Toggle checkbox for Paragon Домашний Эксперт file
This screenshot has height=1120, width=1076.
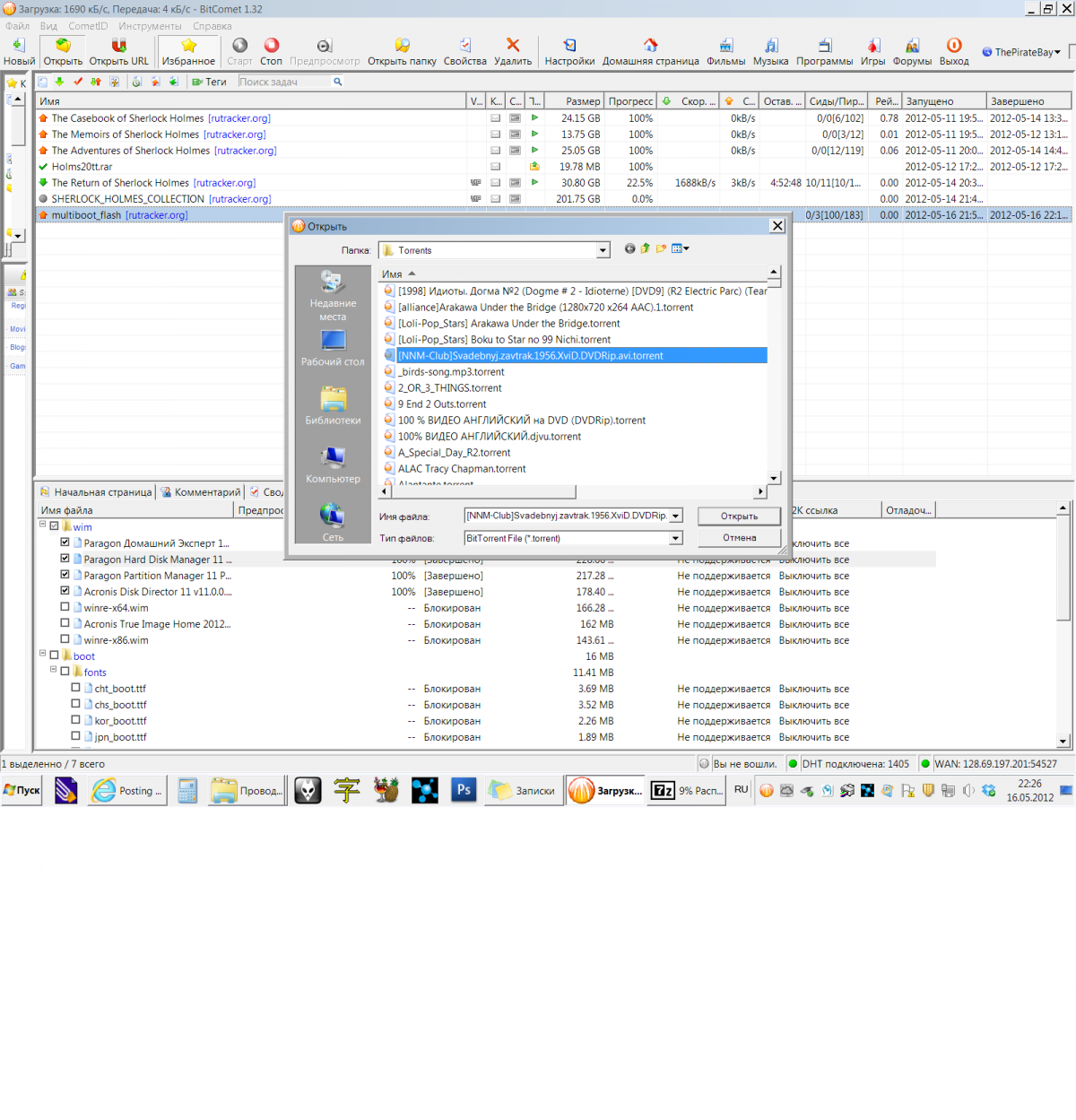point(65,543)
